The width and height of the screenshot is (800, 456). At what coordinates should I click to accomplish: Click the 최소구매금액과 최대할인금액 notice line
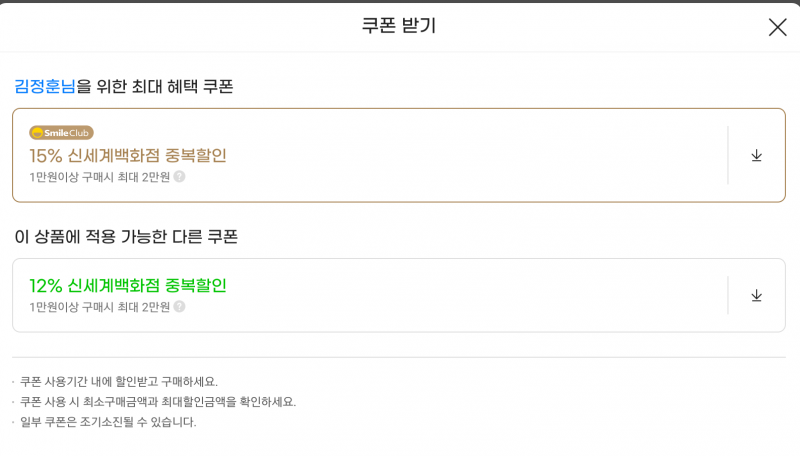158,402
